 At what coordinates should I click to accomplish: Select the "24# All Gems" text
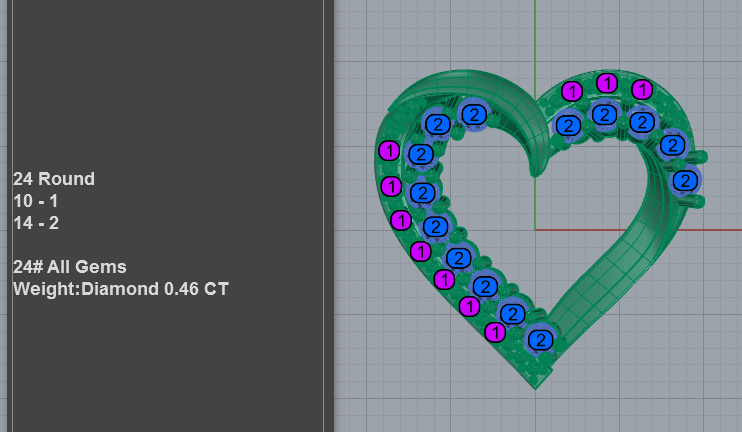click(x=70, y=267)
